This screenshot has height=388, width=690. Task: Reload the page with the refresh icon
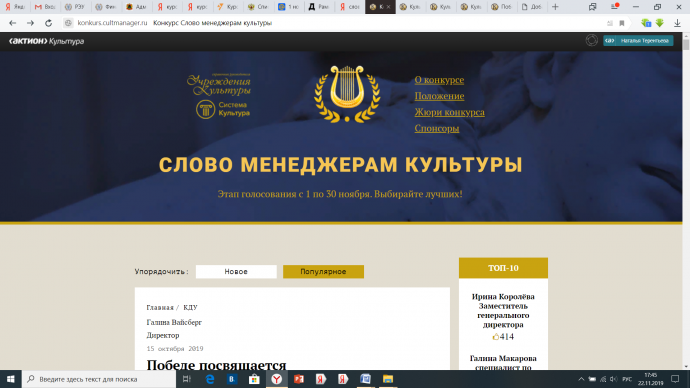(x=48, y=23)
